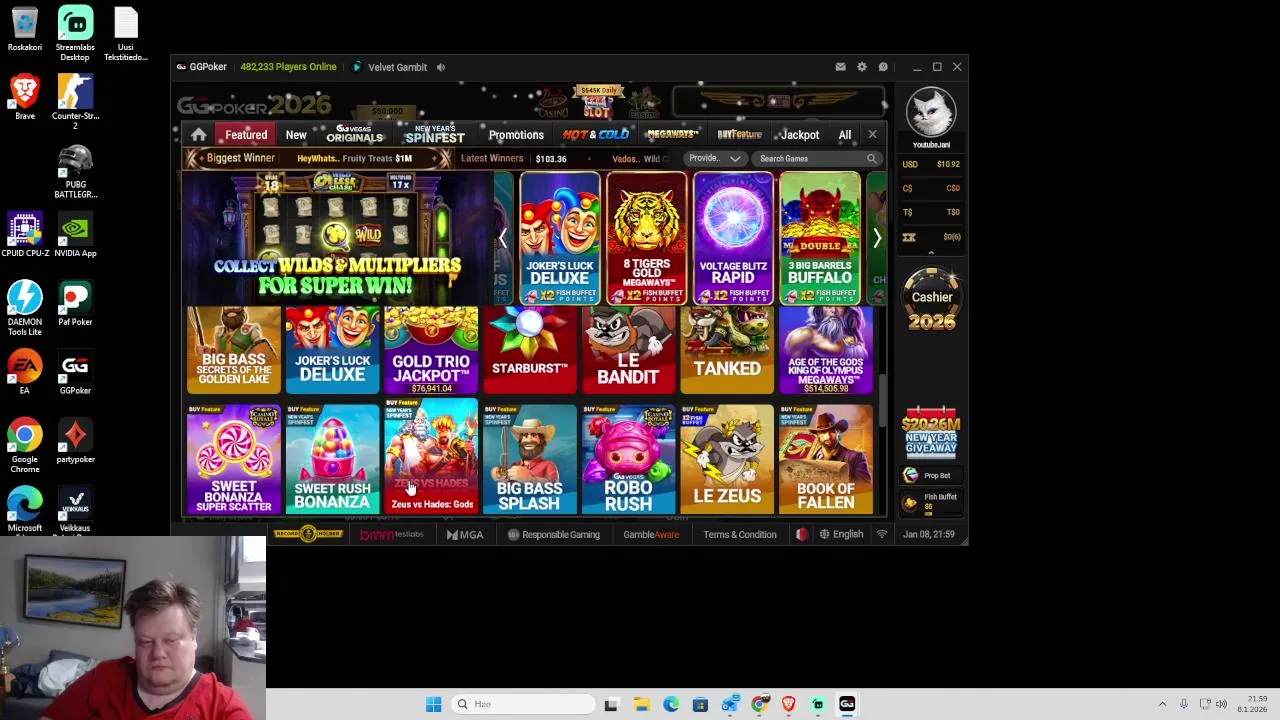1280x720 pixels.
Task: Collapse the balance list chevron
Action: tap(931, 253)
